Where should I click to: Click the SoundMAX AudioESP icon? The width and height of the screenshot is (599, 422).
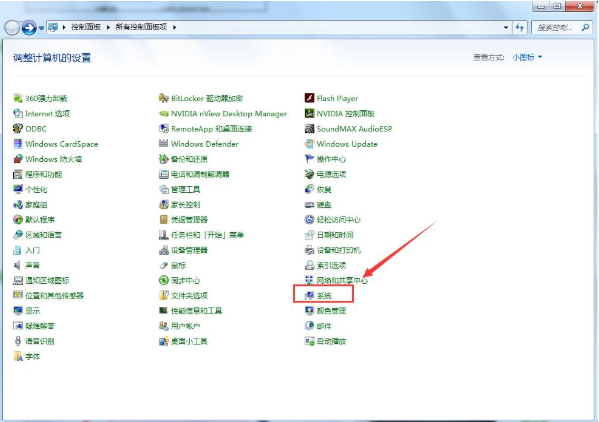[x=309, y=129]
